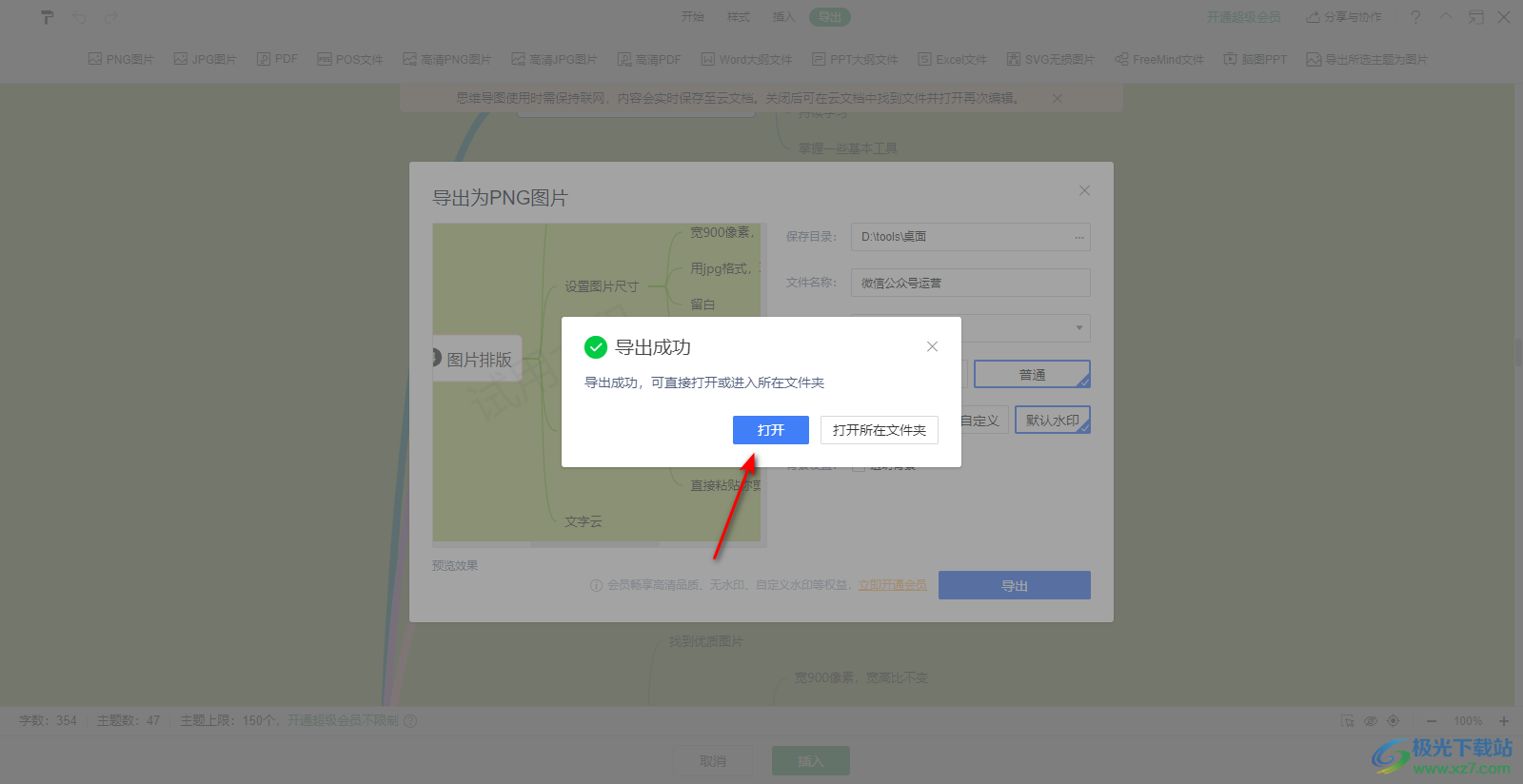Export as PDF from the toolbar
This screenshot has height=784, width=1523.
pyautogui.click(x=277, y=59)
